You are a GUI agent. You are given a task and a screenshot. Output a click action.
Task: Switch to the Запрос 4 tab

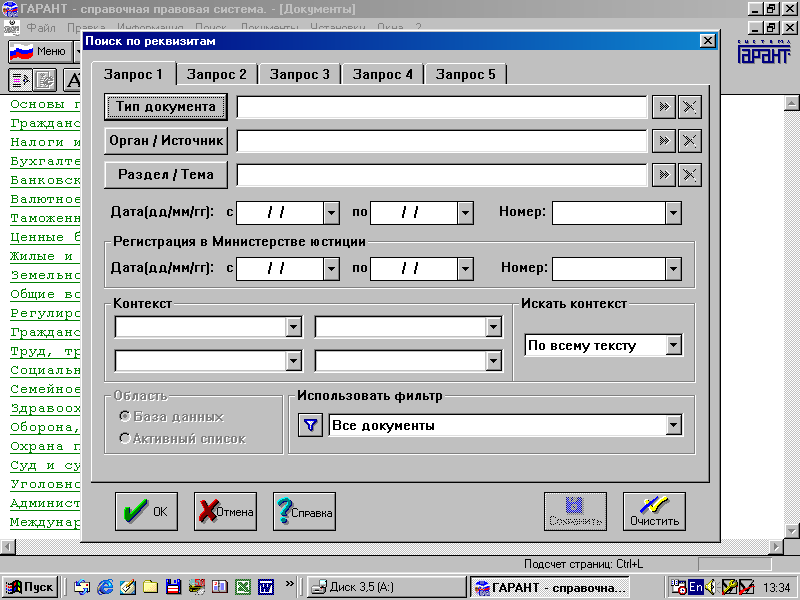tap(383, 74)
